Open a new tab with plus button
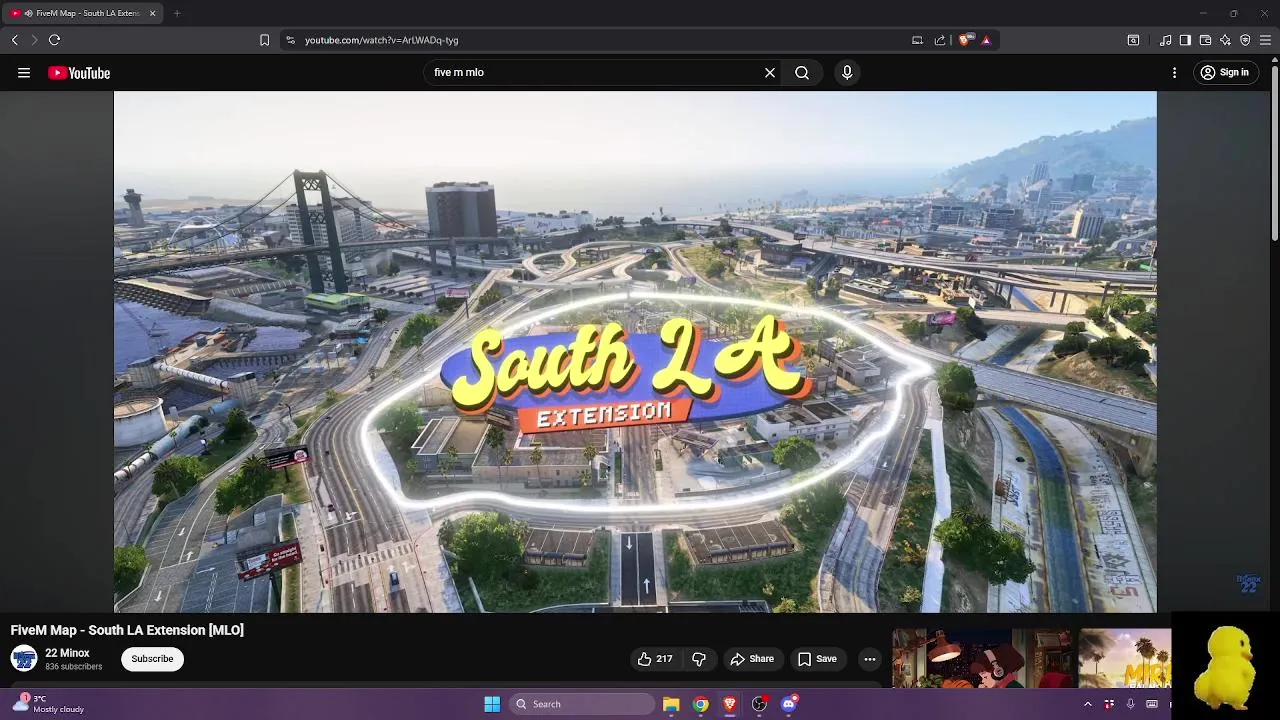Viewport: 1280px width, 720px height. (x=177, y=13)
